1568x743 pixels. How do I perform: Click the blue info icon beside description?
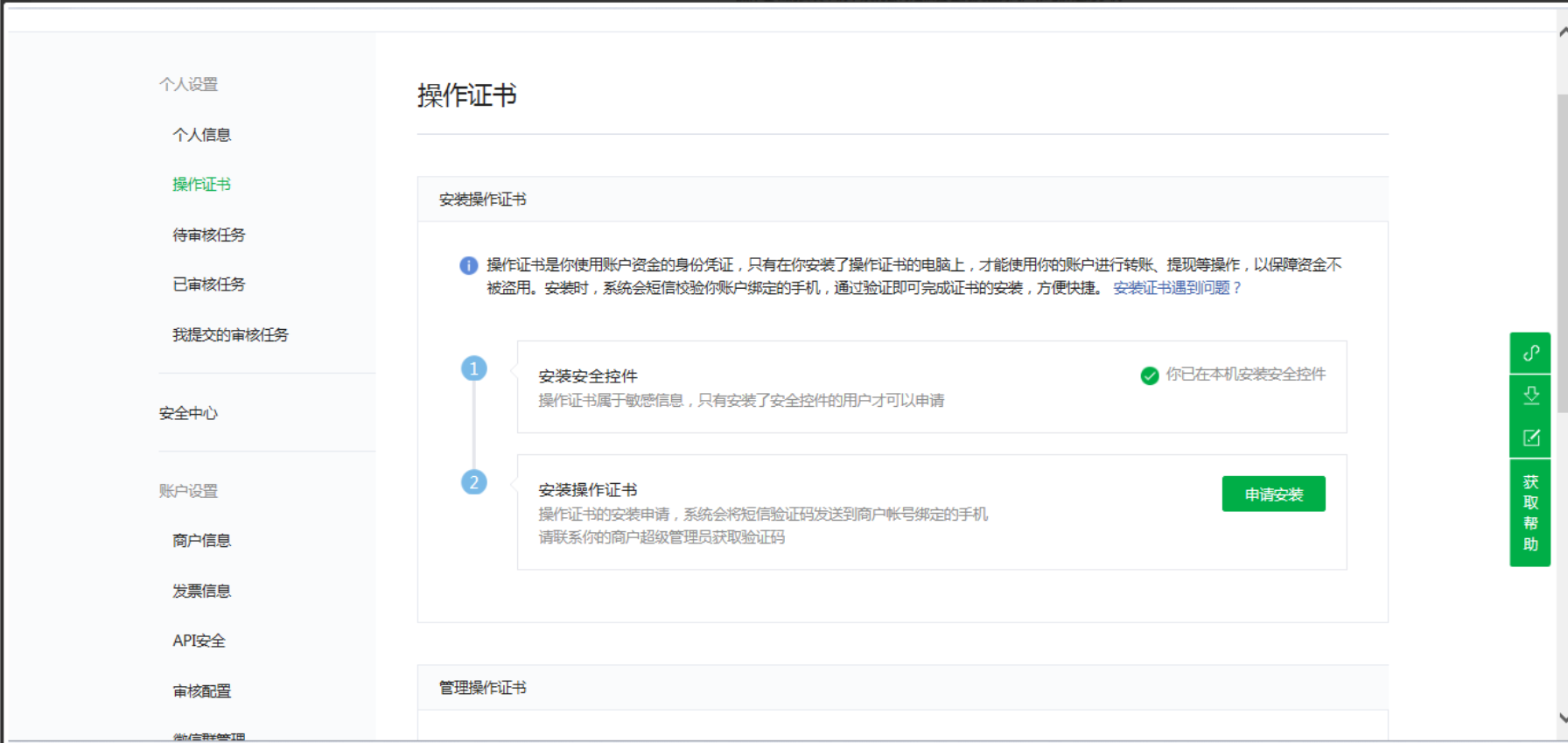click(x=469, y=265)
